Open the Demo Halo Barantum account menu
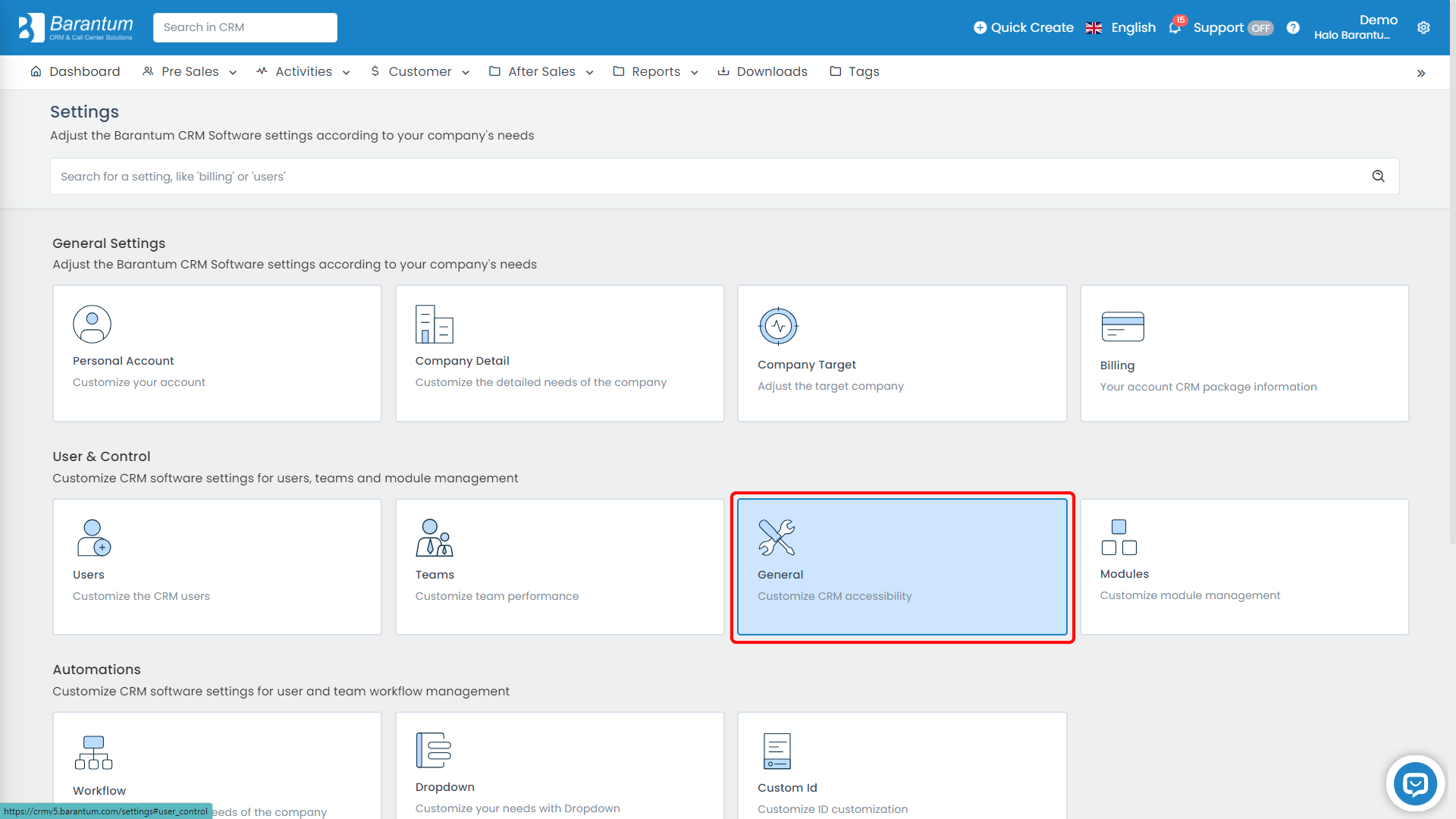Screen dimensions: 1456x819 [x=1355, y=27]
